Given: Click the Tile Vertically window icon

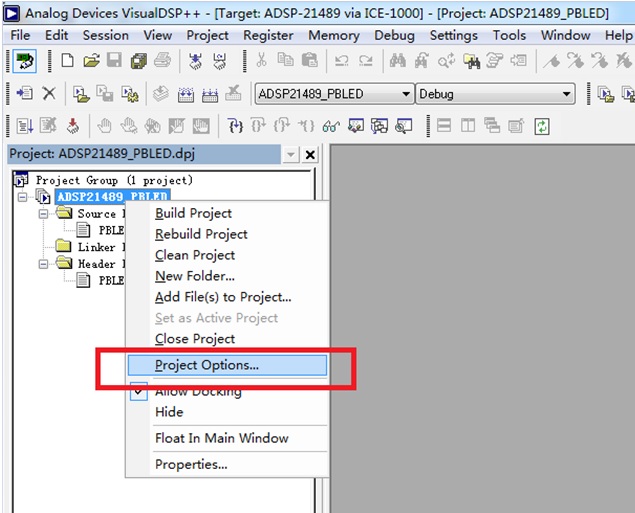Looking at the screenshot, I should pyautogui.click(x=468, y=126).
